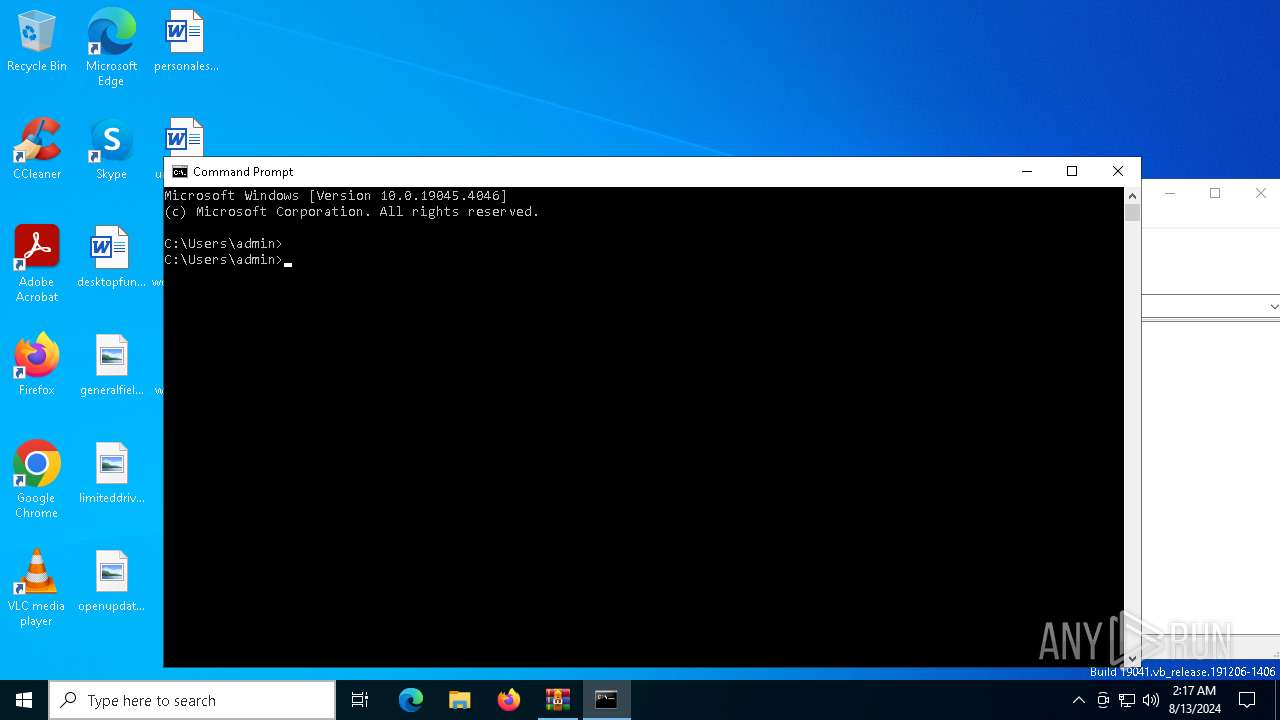
Task: Open the Skype desktop shortcut
Action: pos(111,150)
